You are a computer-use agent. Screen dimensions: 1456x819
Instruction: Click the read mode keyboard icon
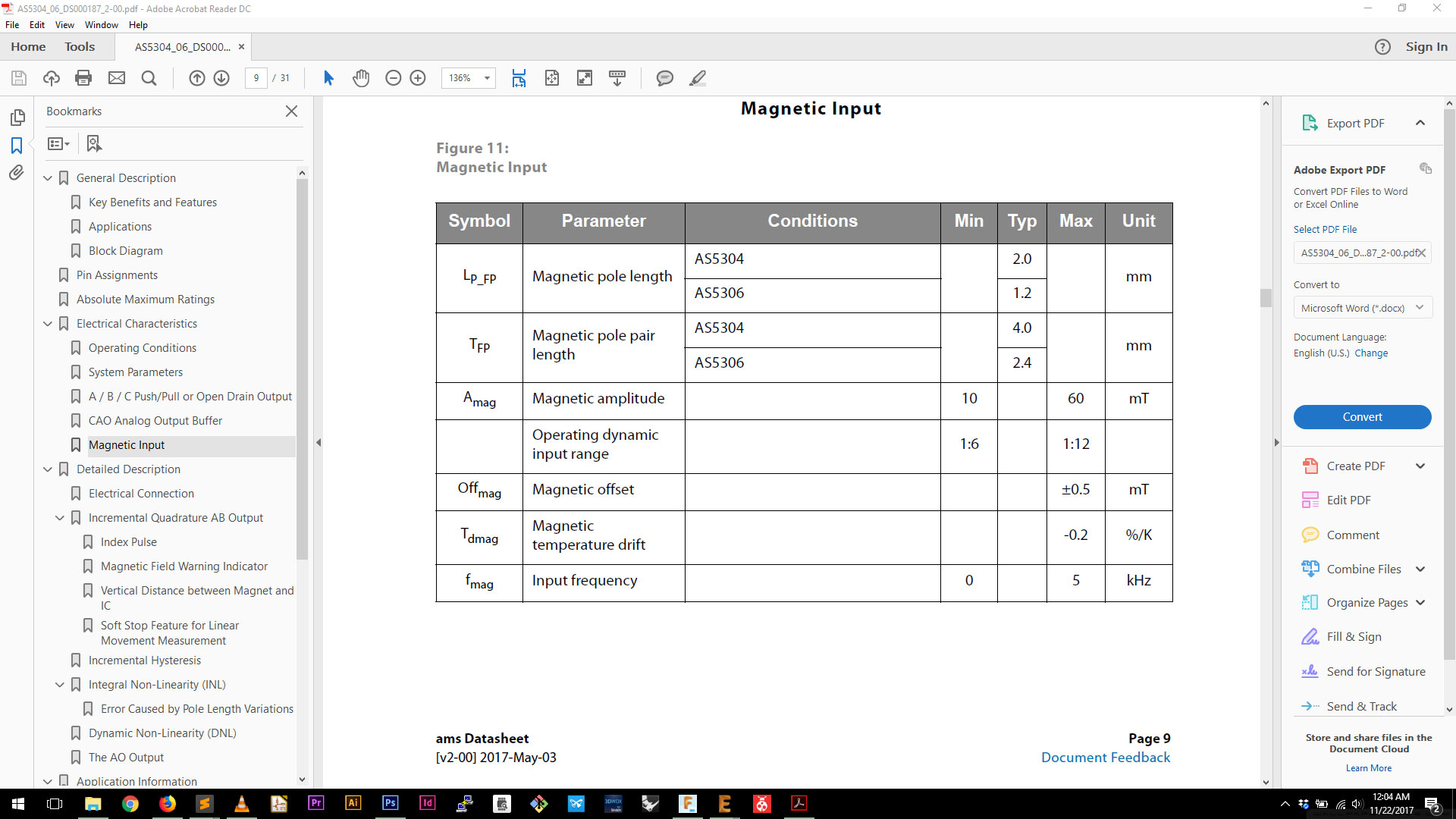click(x=617, y=78)
